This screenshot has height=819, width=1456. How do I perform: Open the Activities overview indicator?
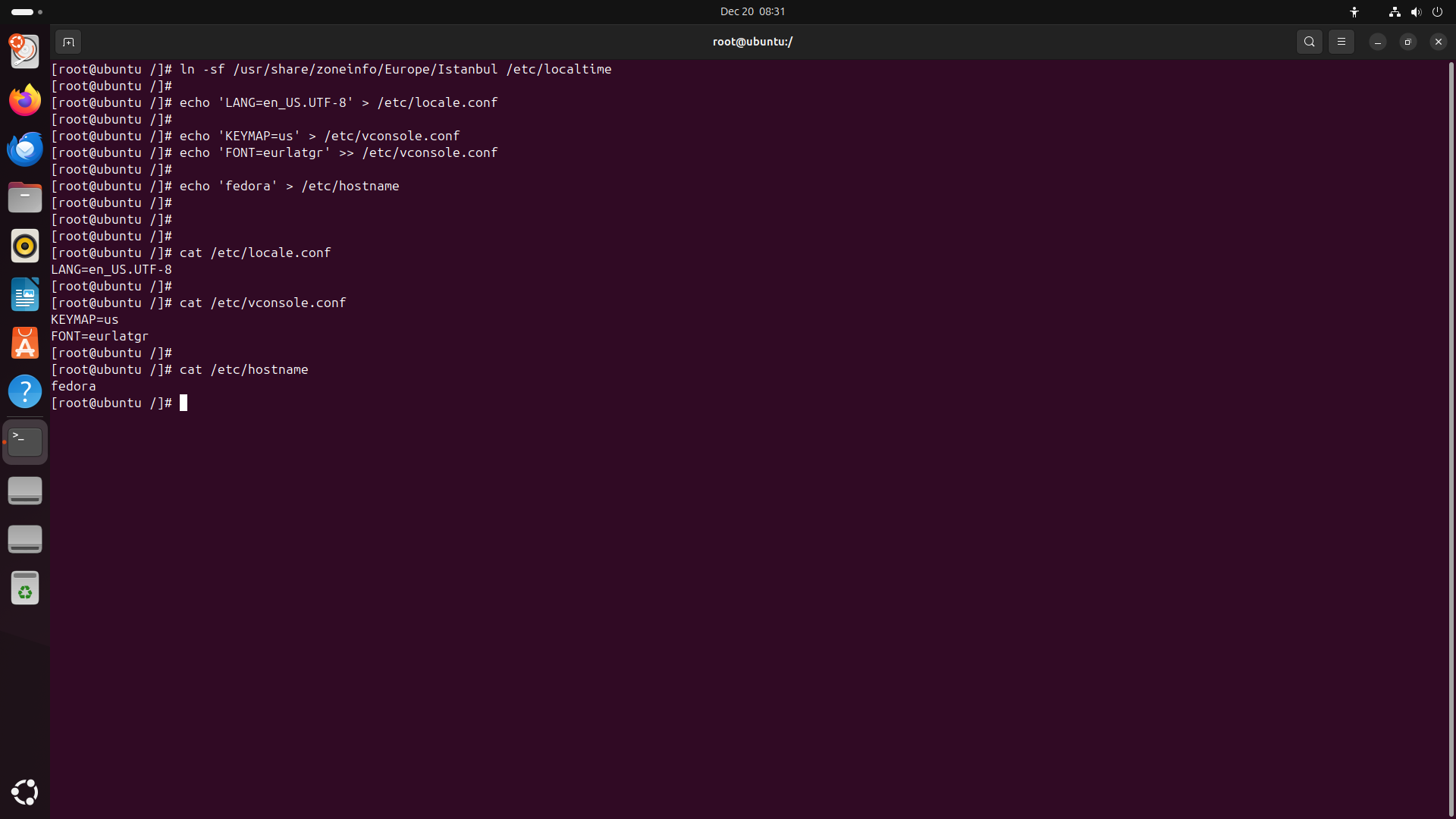pos(27,11)
